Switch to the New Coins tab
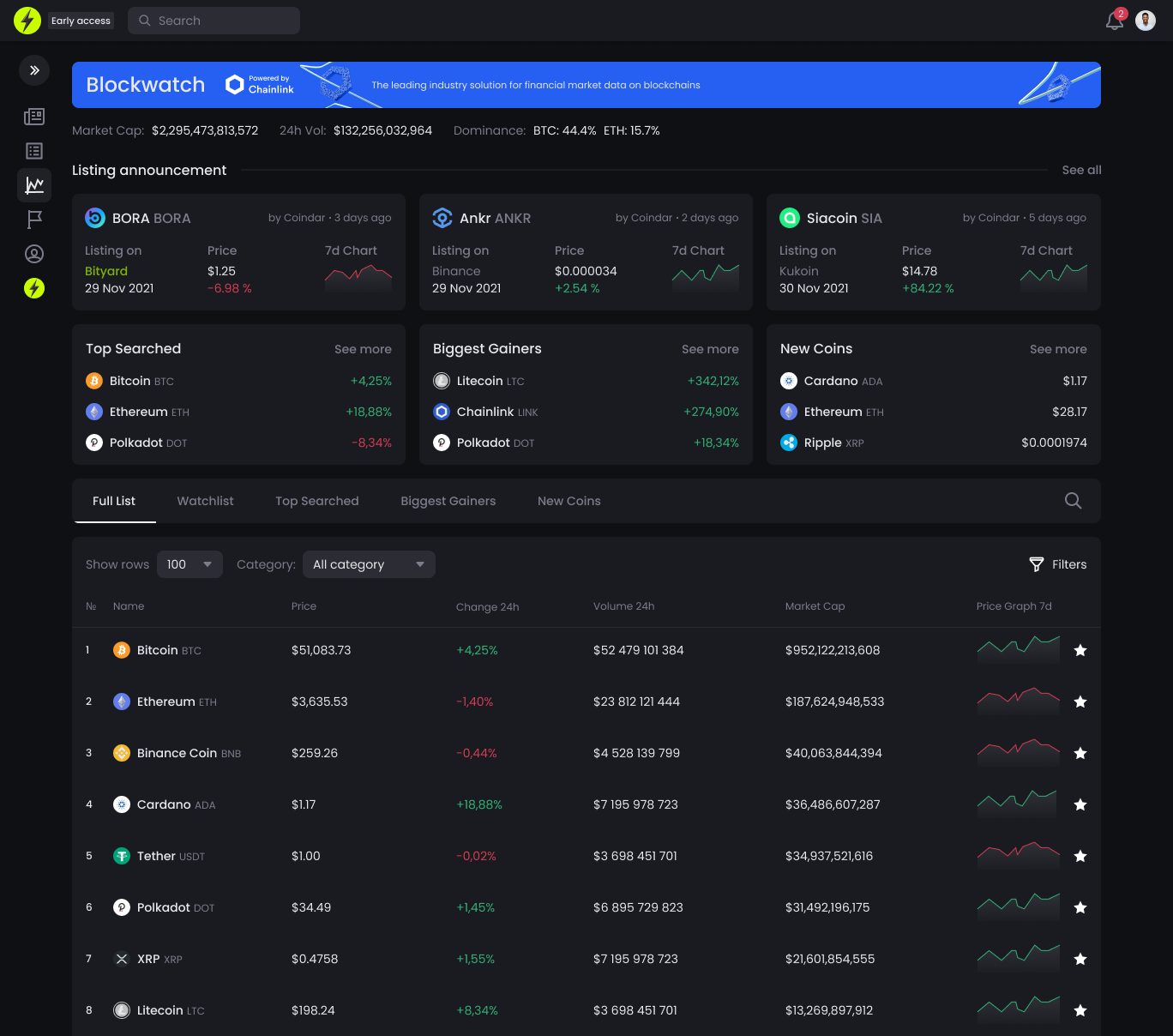Screen dimensions: 1173x1036 click(x=569, y=501)
